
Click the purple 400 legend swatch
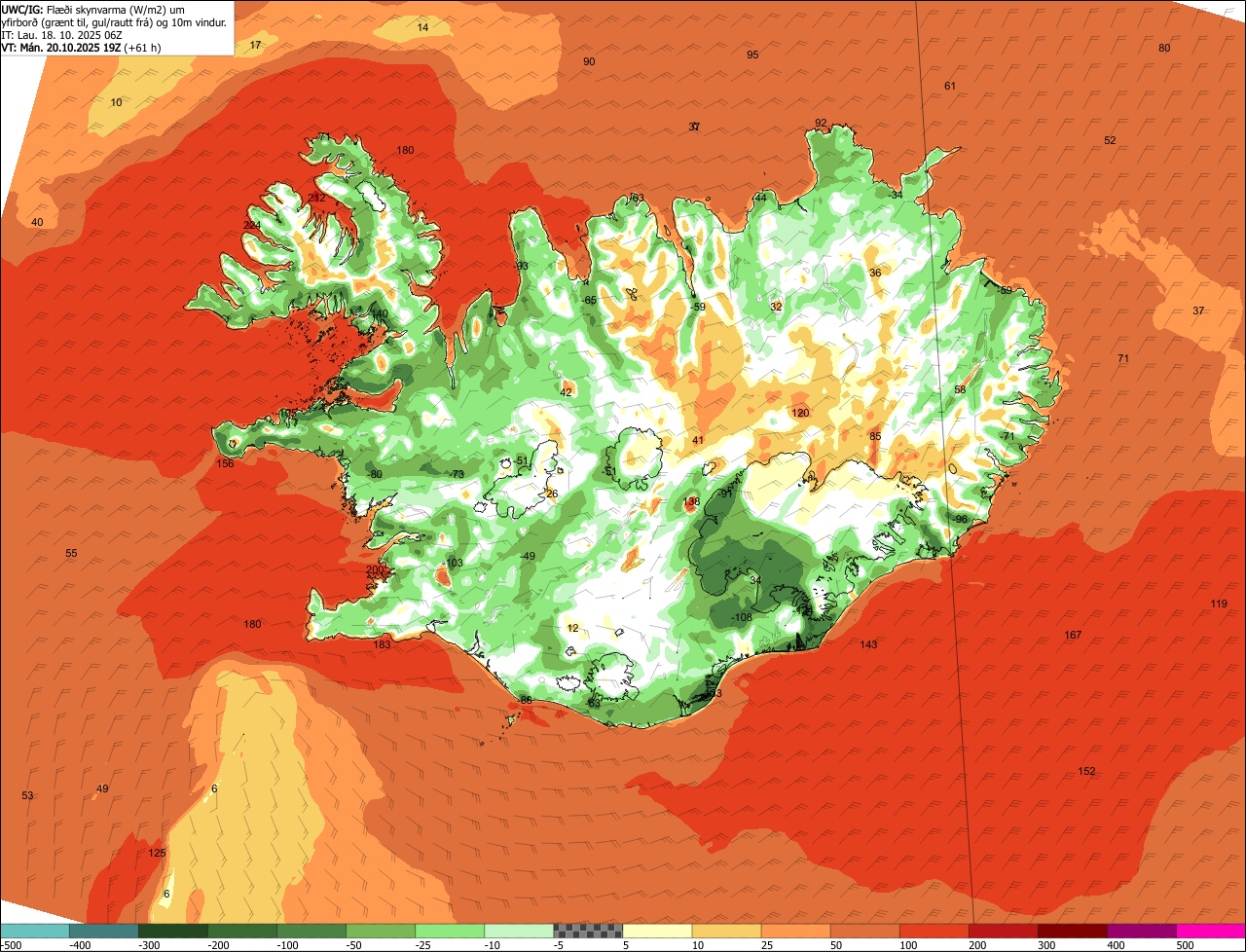tap(1141, 931)
